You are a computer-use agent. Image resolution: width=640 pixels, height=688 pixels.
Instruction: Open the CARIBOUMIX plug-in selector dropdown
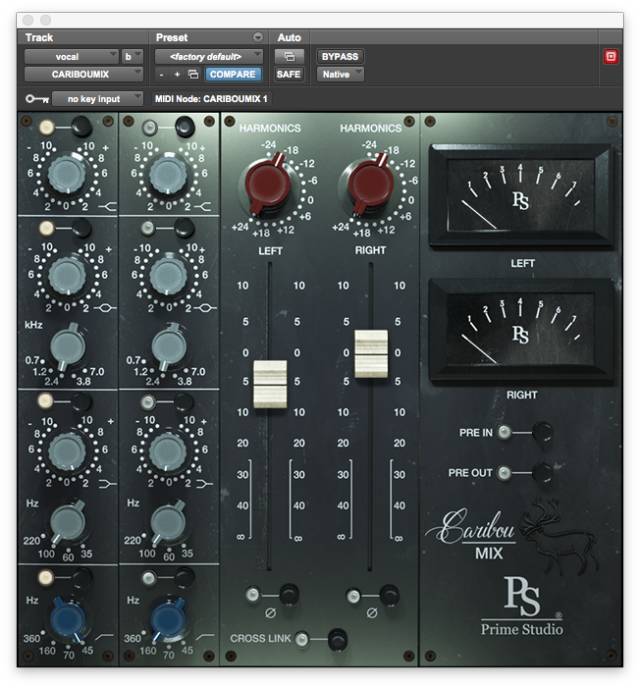[84, 74]
